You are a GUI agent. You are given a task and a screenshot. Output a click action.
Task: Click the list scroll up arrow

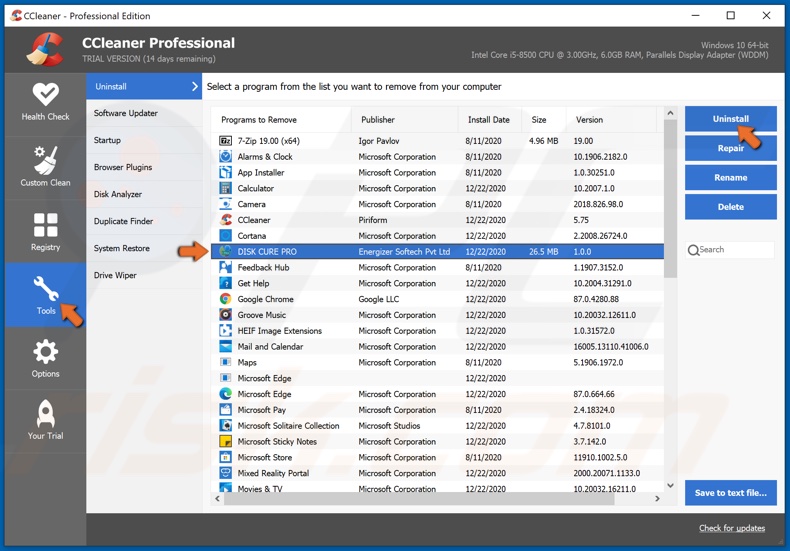(670, 113)
